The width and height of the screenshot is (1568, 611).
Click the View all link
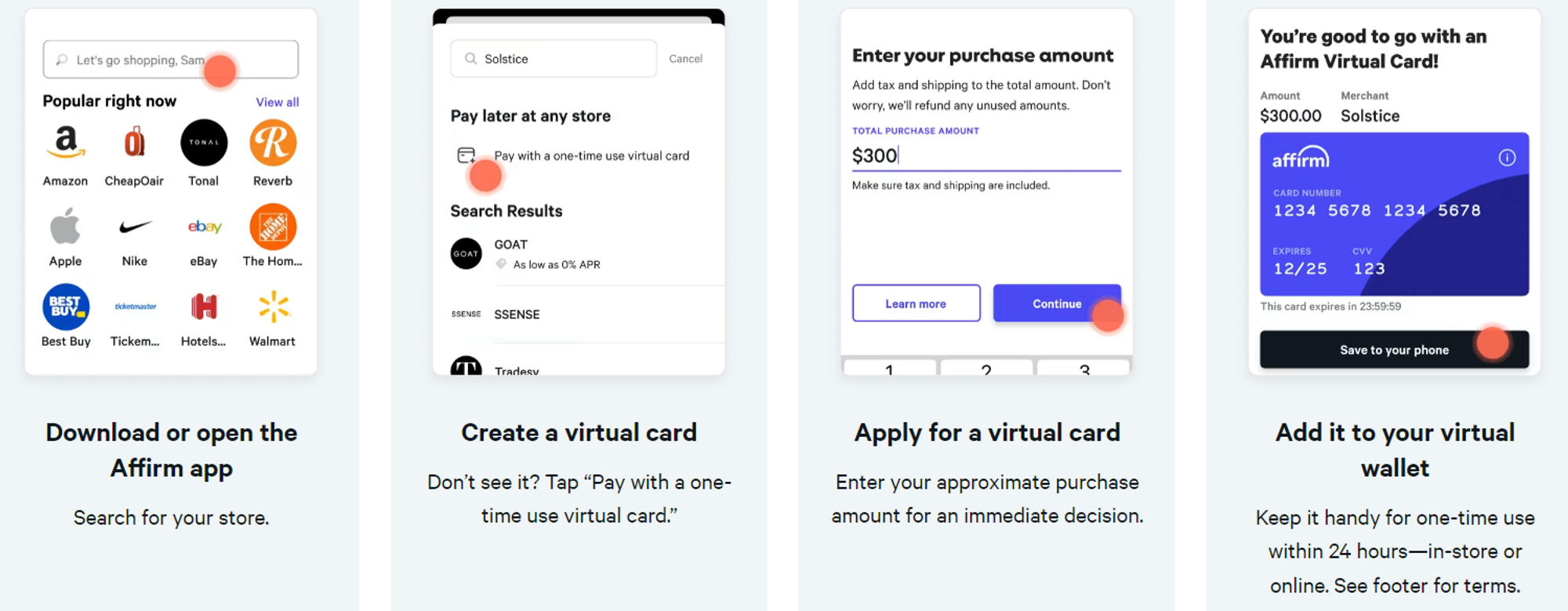click(278, 101)
